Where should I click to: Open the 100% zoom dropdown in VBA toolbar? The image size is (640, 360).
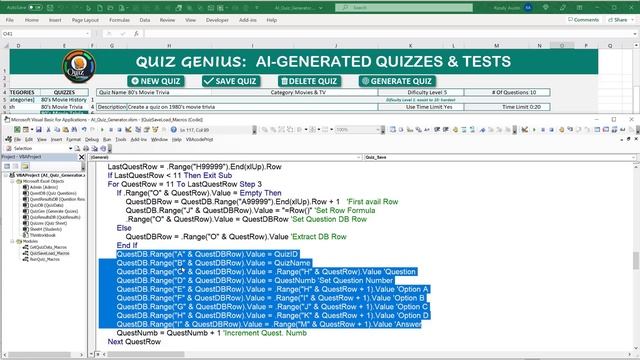pos(378,130)
